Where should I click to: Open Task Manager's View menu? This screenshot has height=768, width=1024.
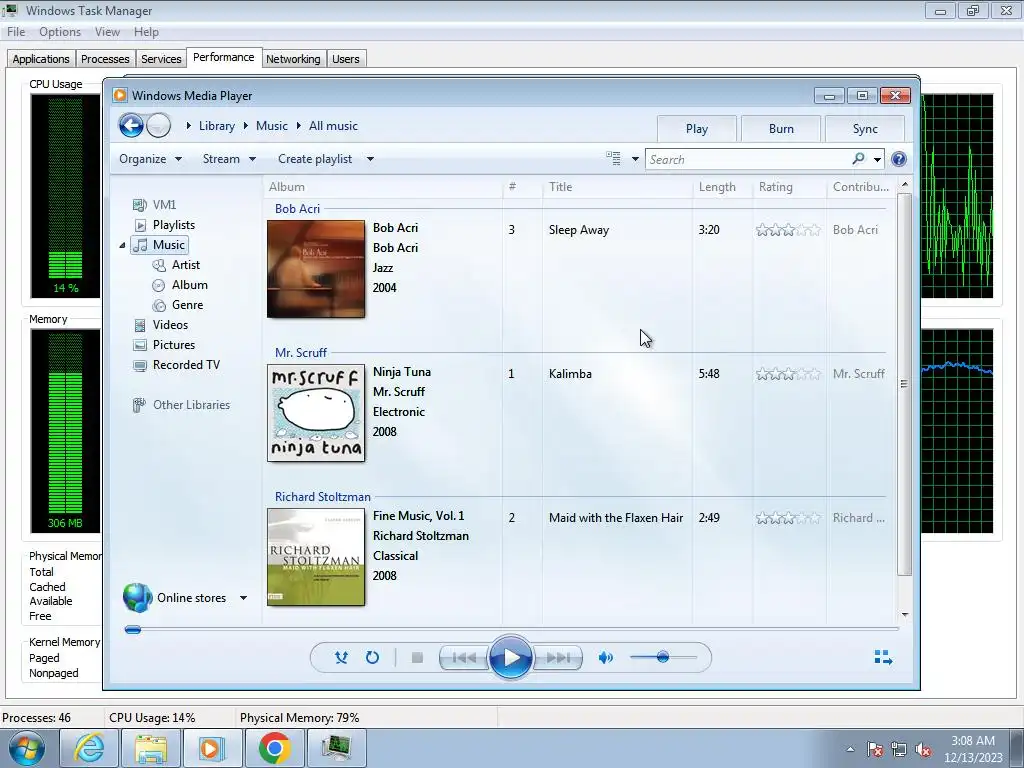point(107,31)
